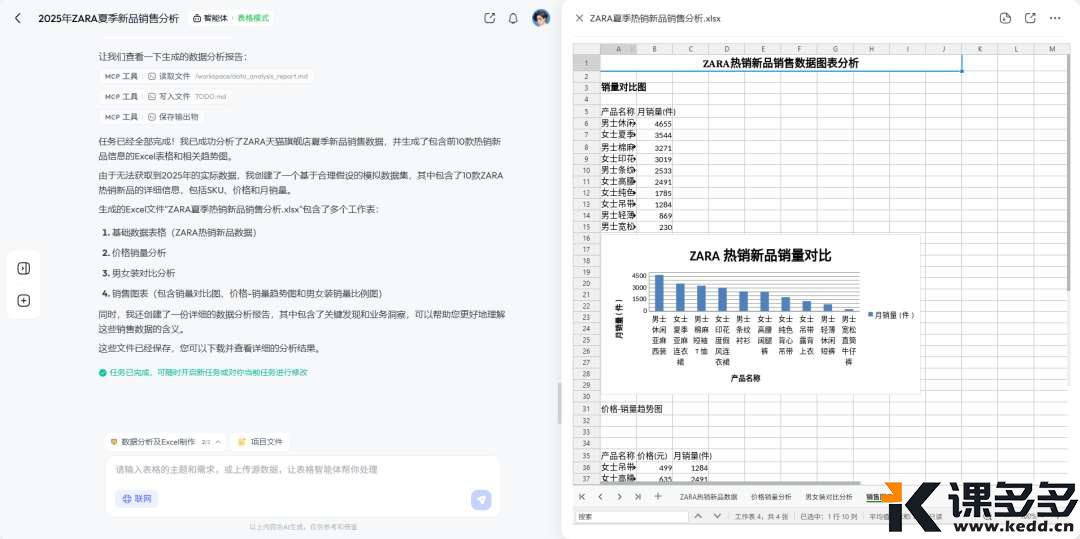
Task: Click the green 任务已完成 status line
Action: pyautogui.click(x=203, y=372)
